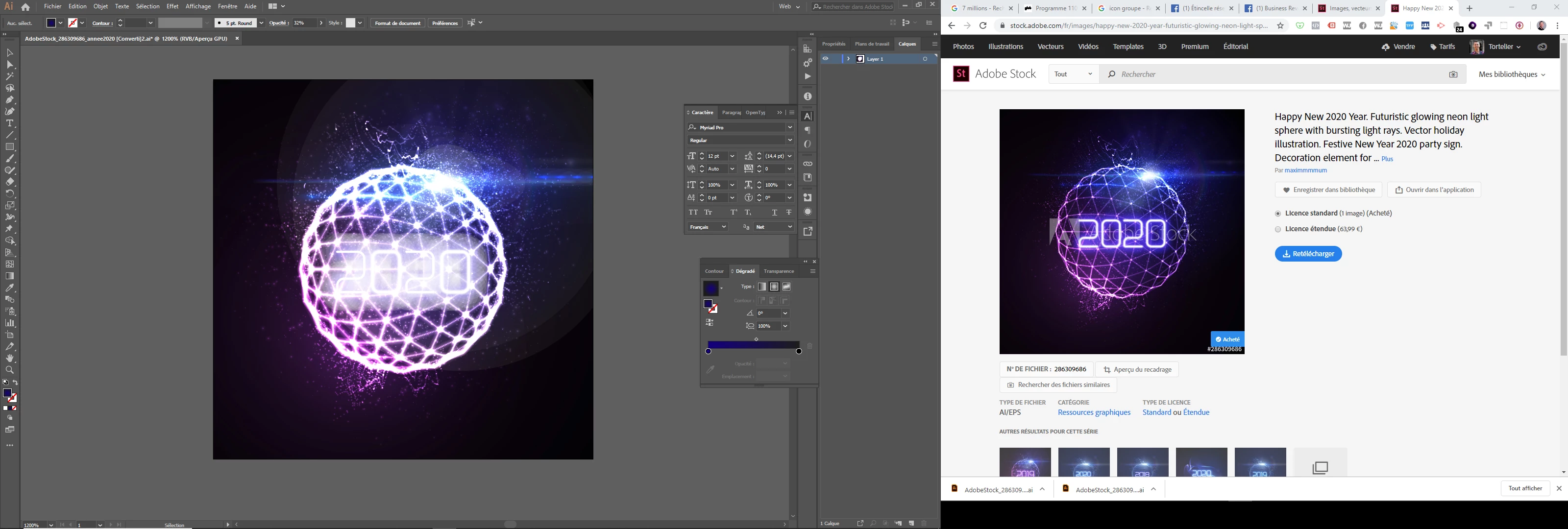Open the Tout search filter dropdown
1568x529 pixels.
point(1074,74)
